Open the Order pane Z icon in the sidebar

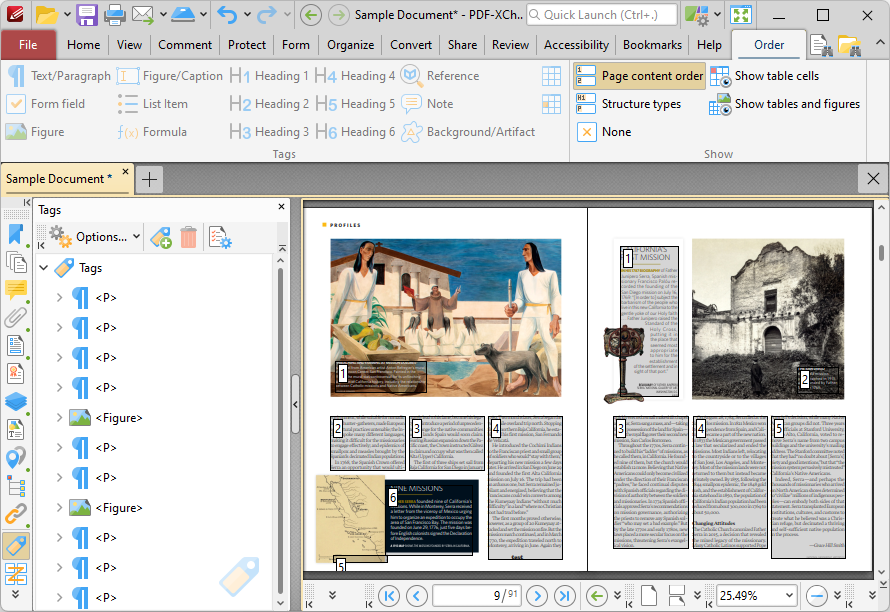click(x=15, y=573)
